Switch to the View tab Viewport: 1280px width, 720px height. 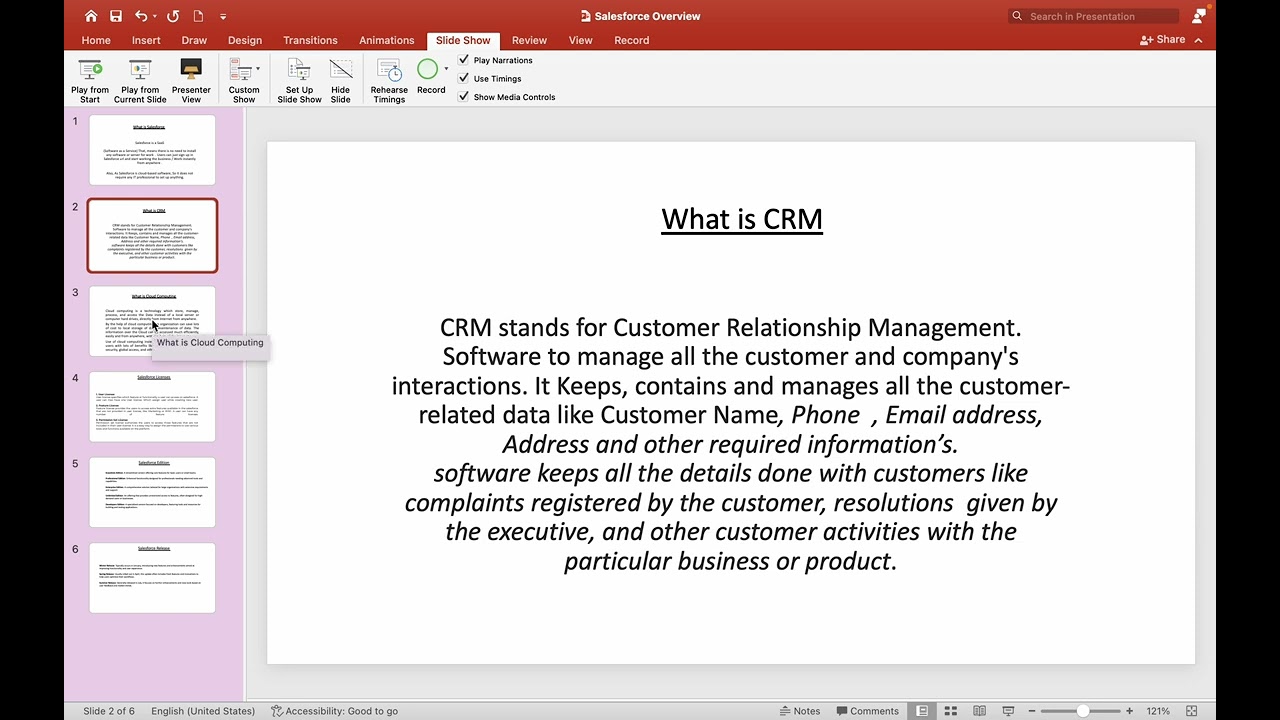(x=581, y=40)
